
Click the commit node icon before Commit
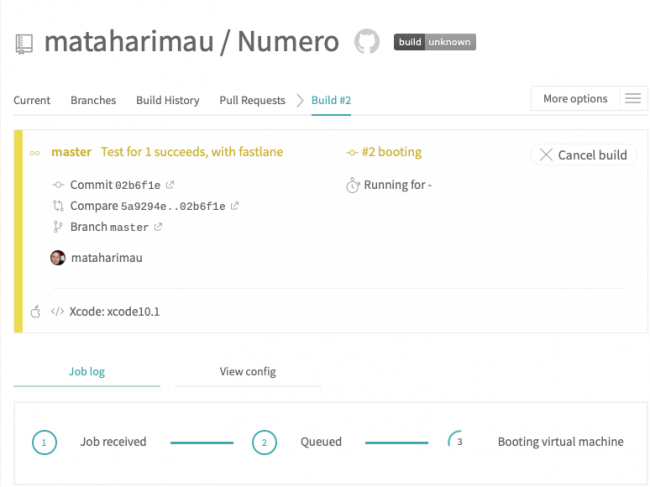[58, 185]
